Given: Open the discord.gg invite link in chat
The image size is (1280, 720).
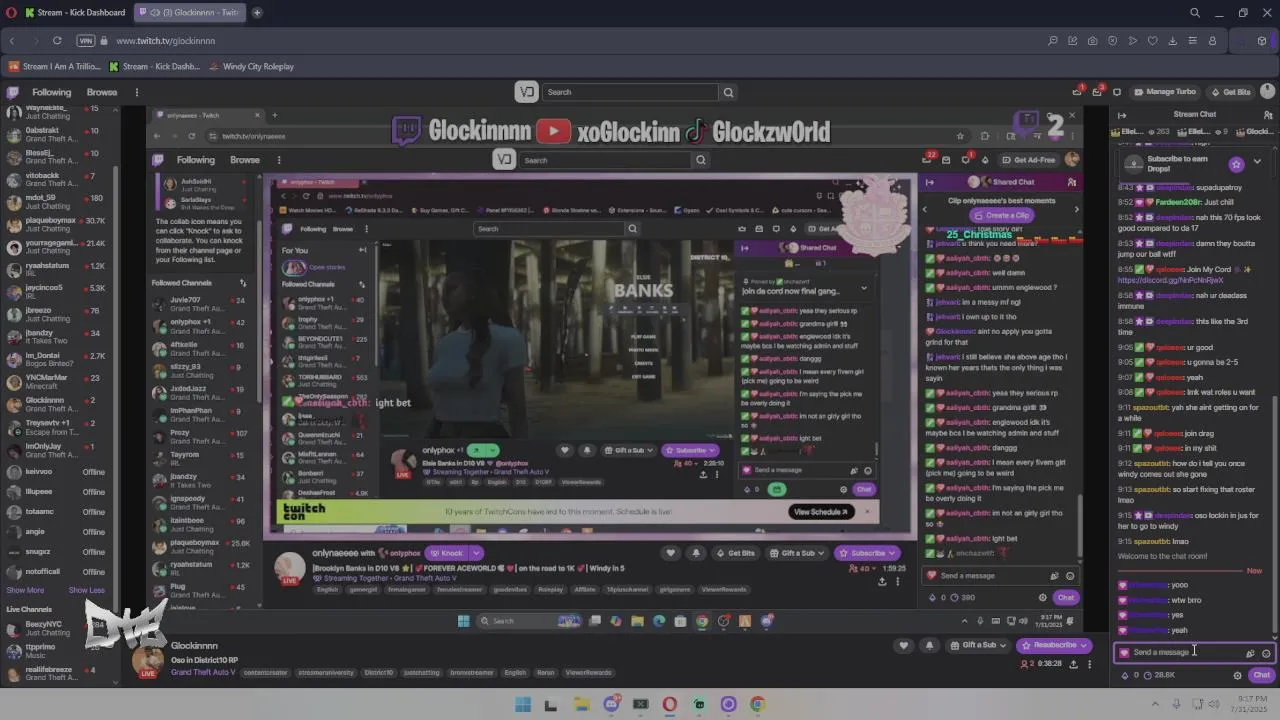Looking at the screenshot, I should coord(1170,280).
